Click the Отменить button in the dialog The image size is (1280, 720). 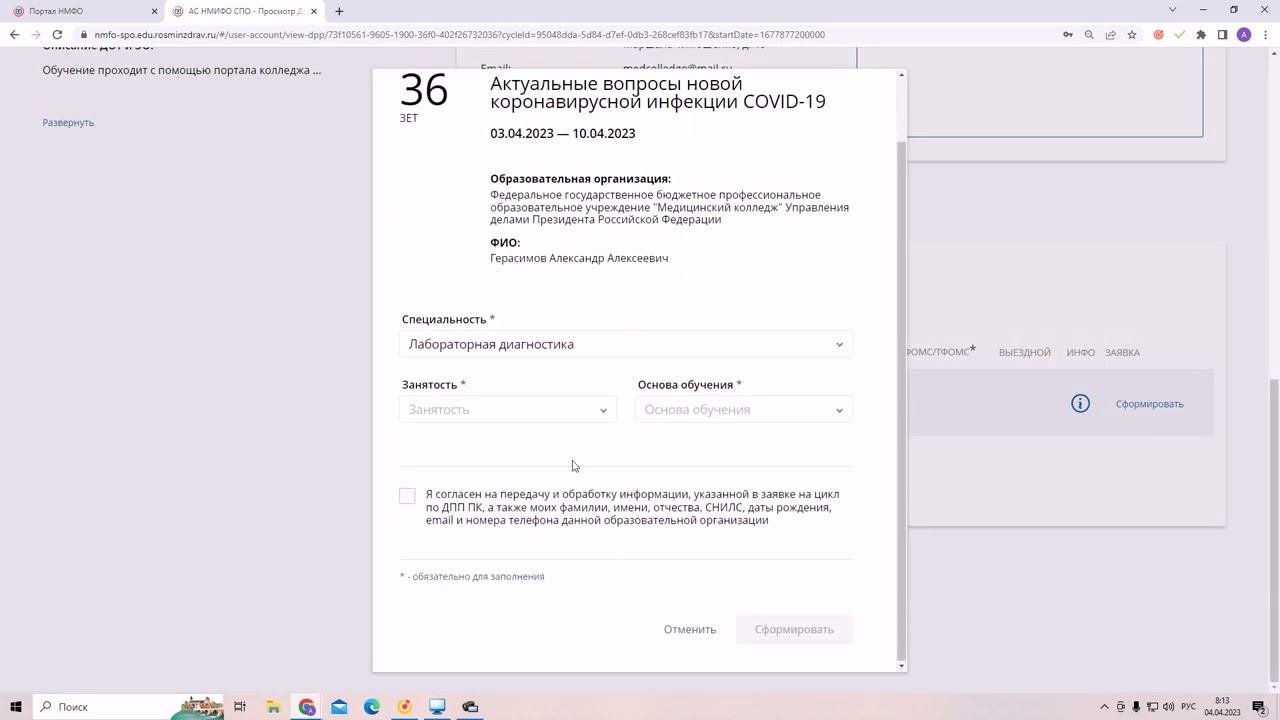click(x=690, y=629)
